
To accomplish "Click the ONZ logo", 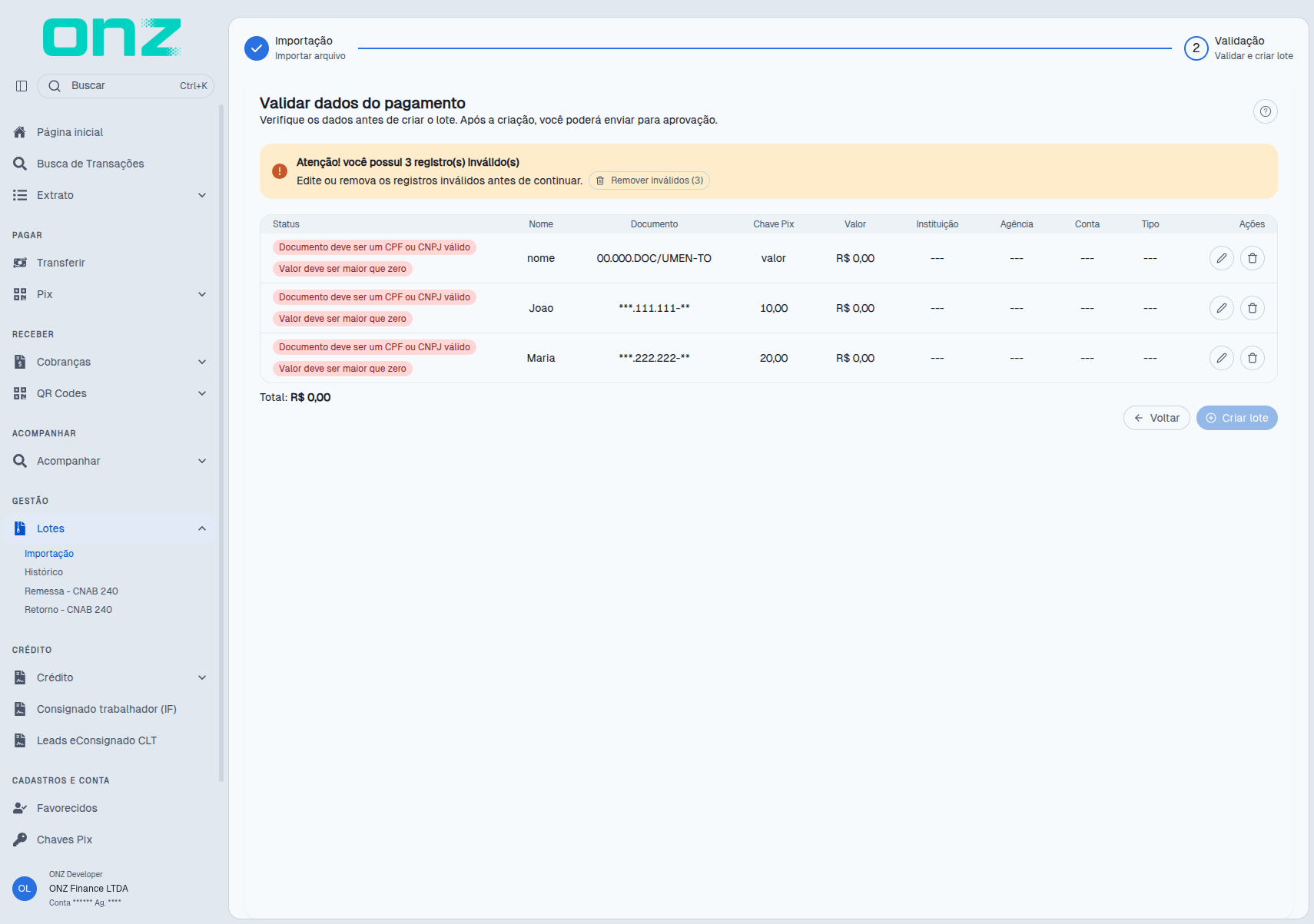I will click(112, 38).
